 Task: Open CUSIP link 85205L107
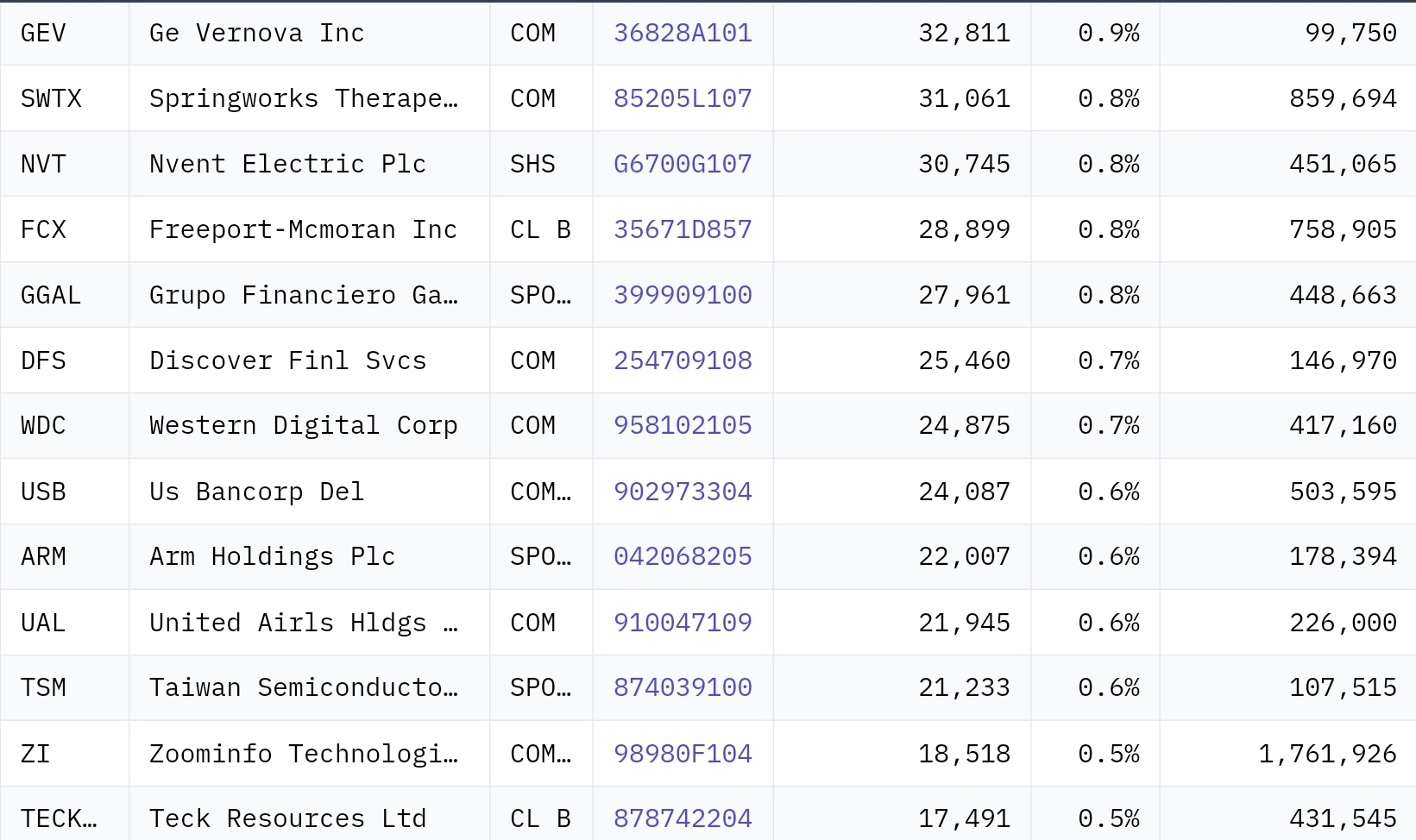(x=683, y=98)
